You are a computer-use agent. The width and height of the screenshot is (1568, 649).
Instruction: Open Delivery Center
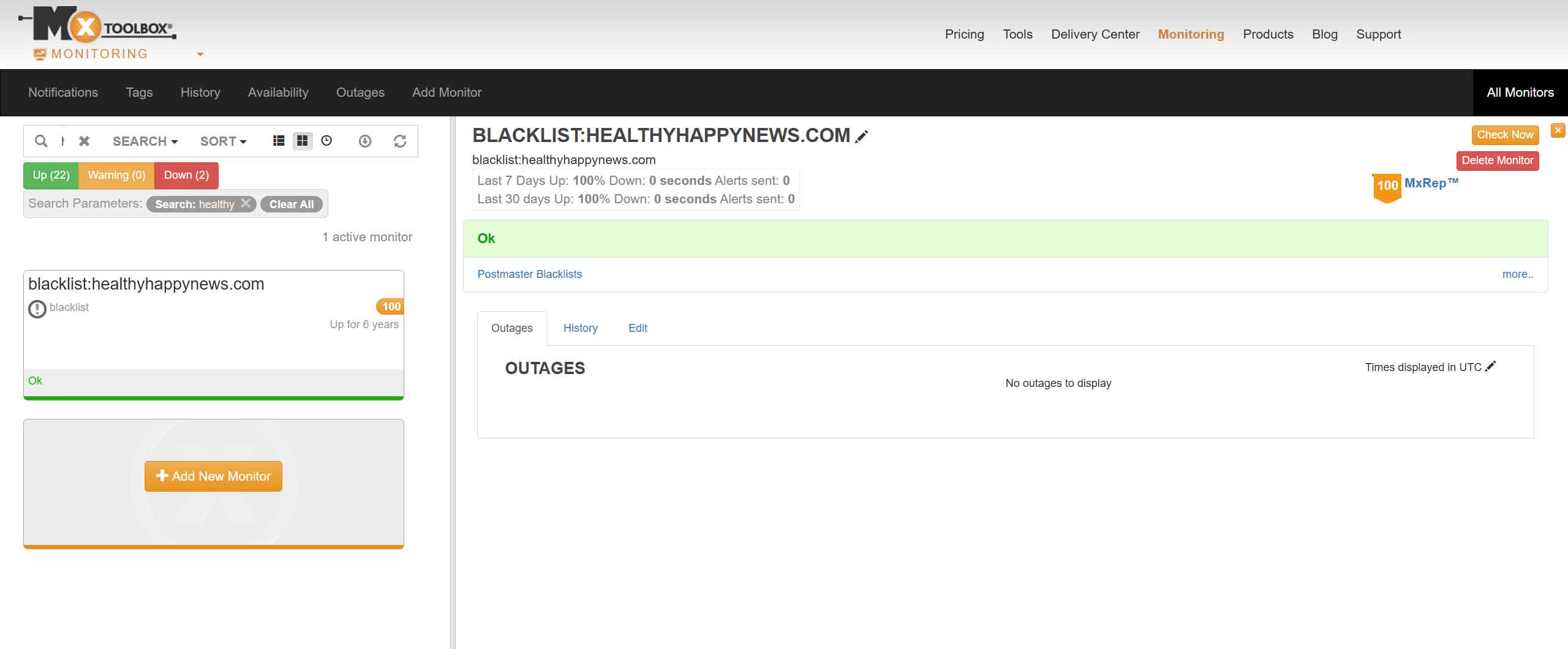(x=1095, y=34)
